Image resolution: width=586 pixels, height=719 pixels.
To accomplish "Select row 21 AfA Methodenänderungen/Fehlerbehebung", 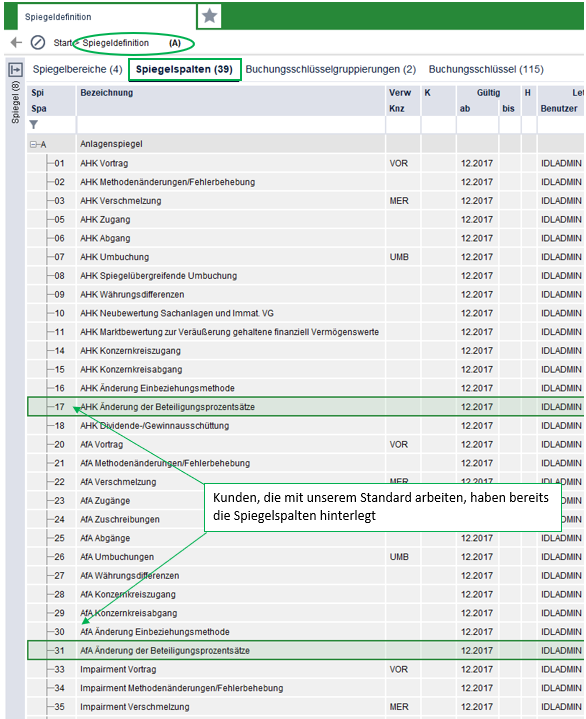I will point(305,464).
